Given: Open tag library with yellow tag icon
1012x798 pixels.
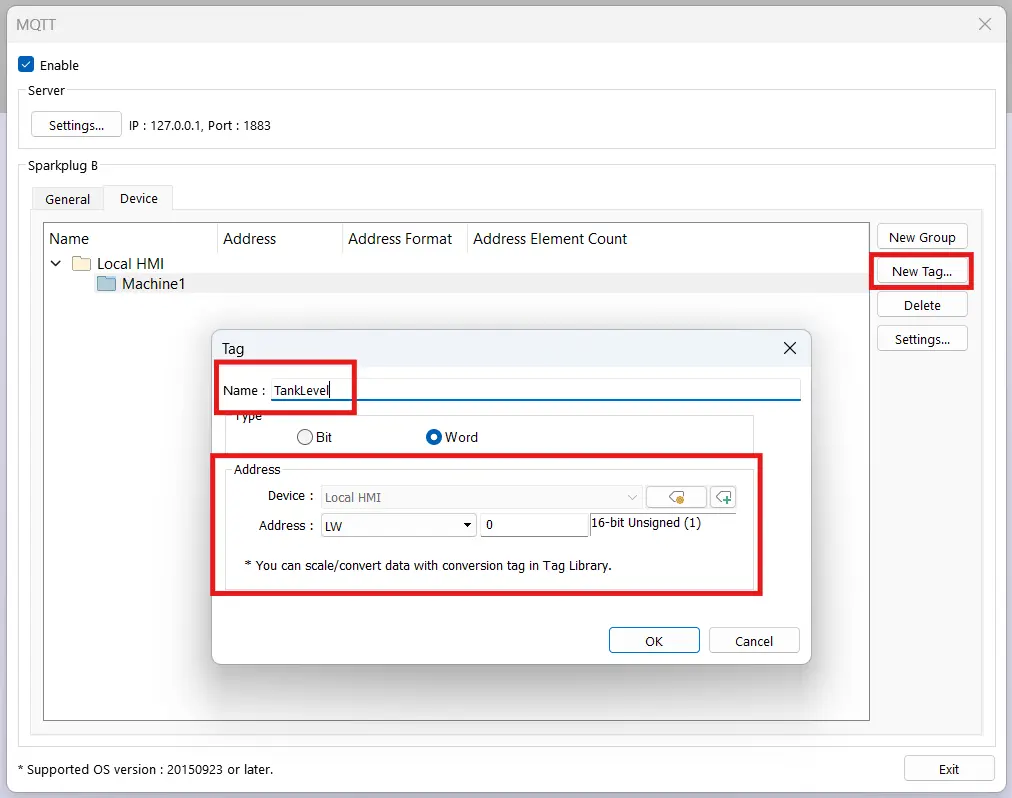Looking at the screenshot, I should (x=676, y=497).
